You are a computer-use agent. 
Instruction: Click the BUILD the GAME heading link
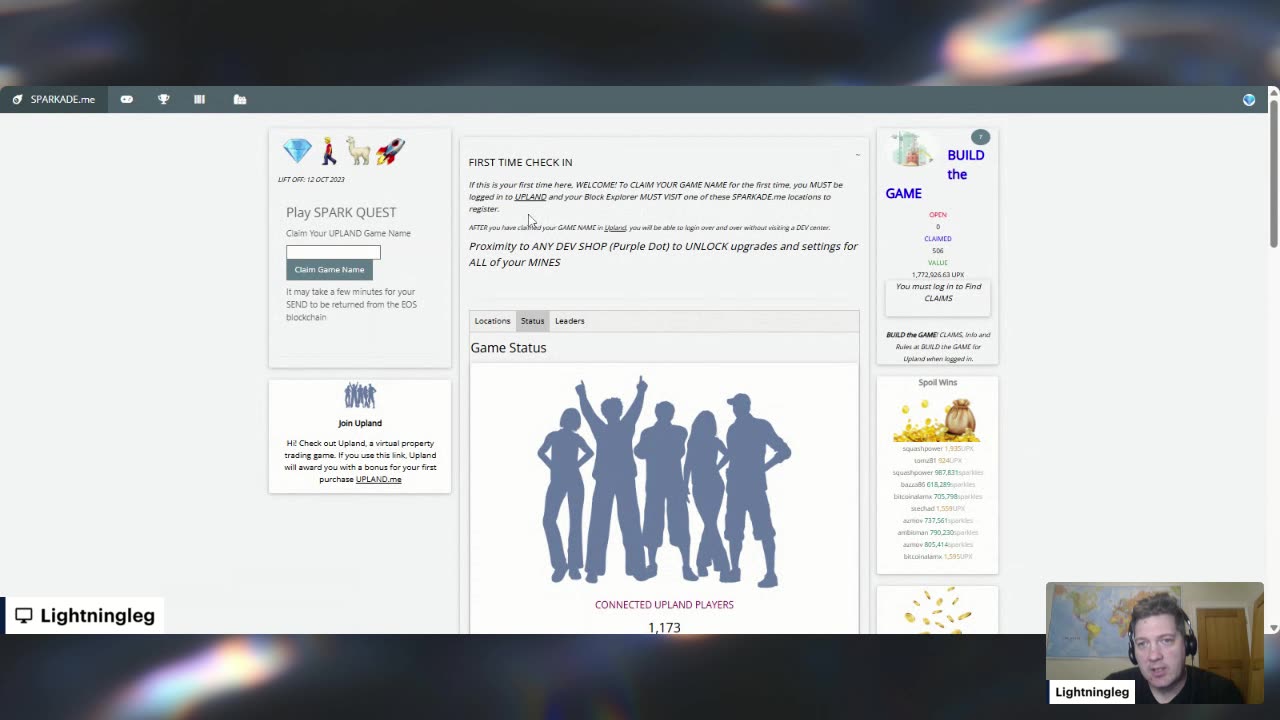(935, 174)
